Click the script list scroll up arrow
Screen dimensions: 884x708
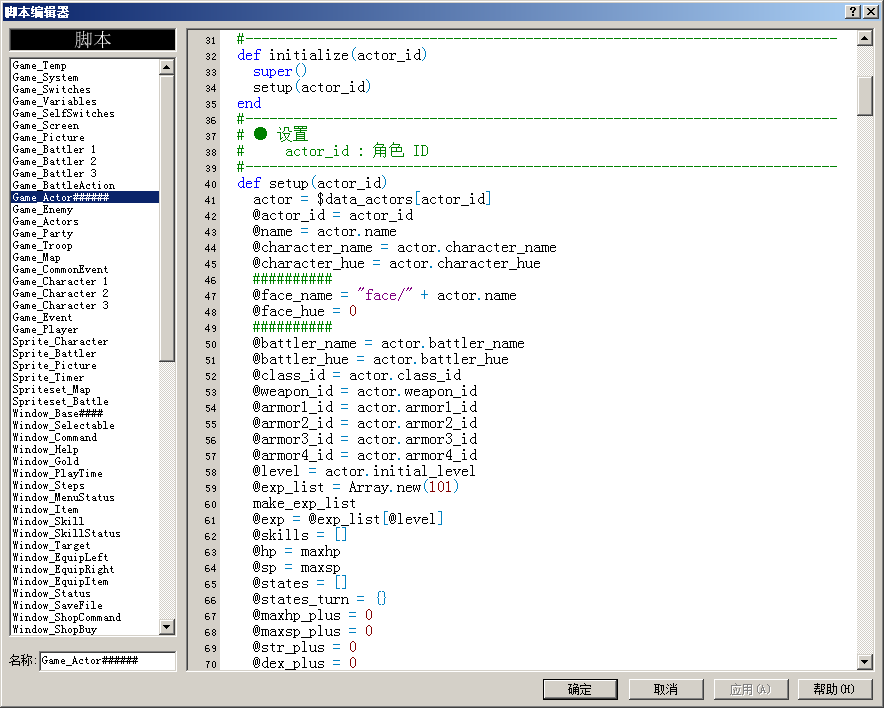tap(166, 67)
